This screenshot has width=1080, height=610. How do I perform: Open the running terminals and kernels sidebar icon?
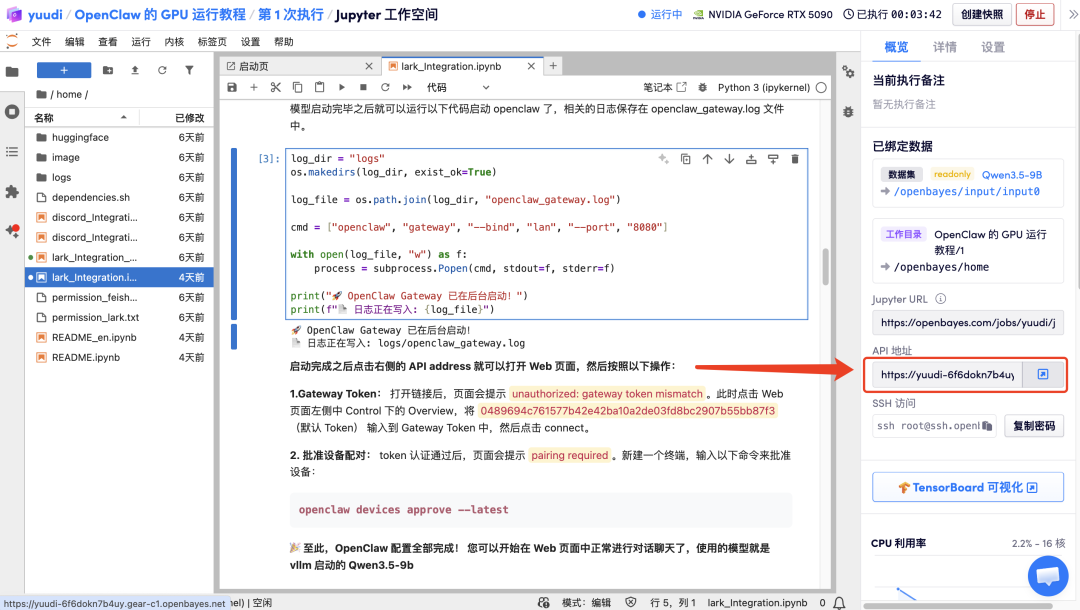click(12, 112)
